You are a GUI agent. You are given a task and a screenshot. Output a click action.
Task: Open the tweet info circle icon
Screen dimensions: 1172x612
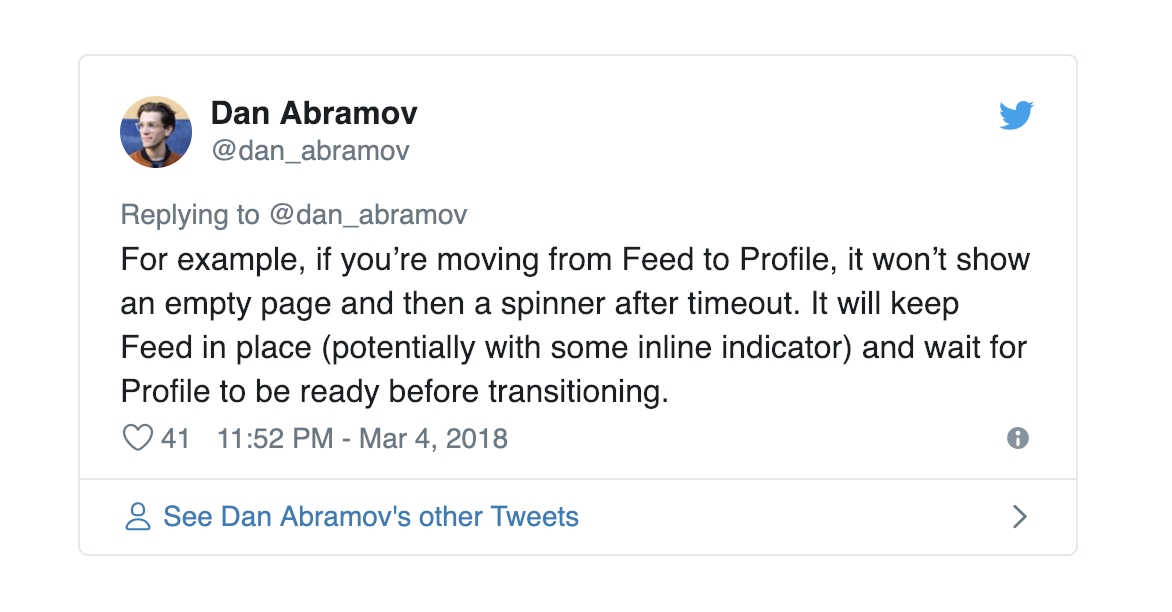coord(1017,438)
